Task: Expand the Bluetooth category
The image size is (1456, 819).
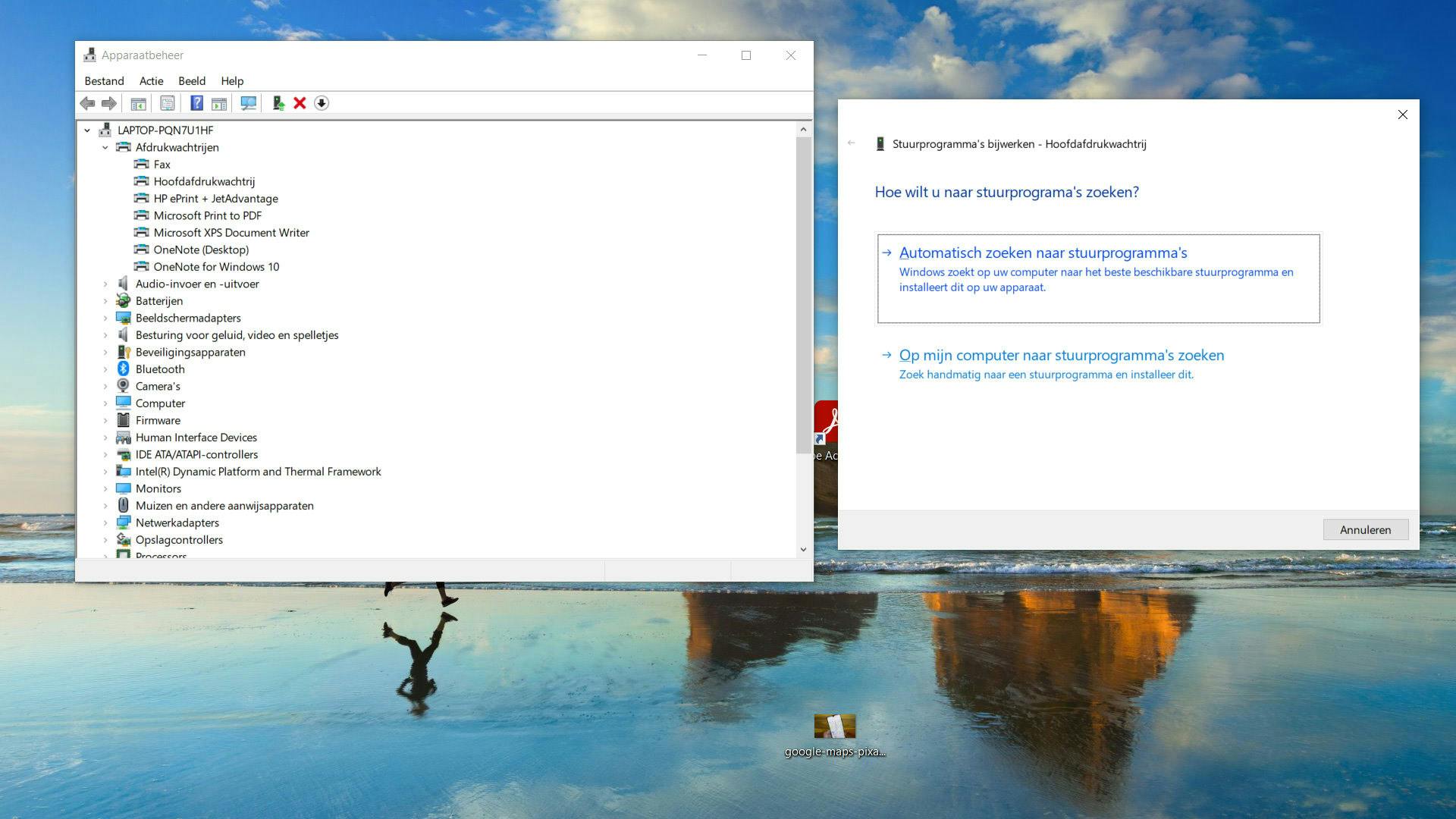Action: (x=105, y=369)
